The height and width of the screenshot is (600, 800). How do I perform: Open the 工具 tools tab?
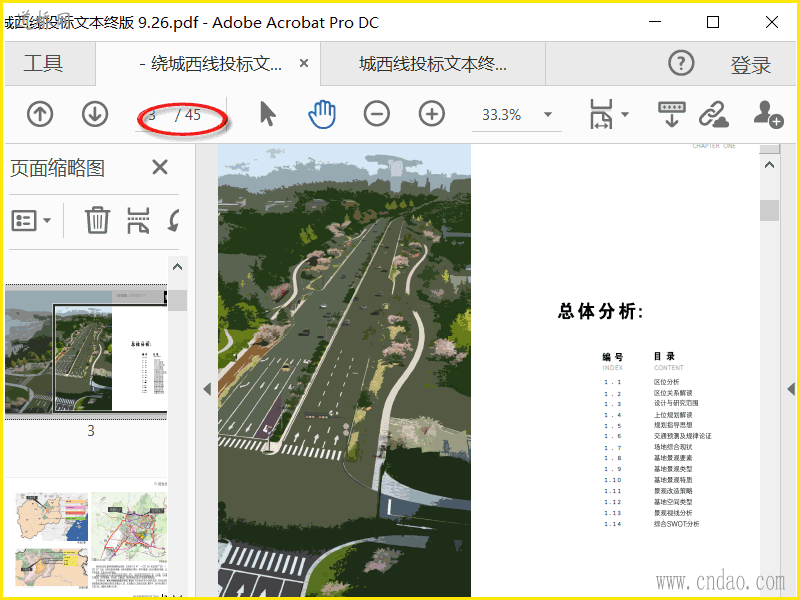(43, 63)
